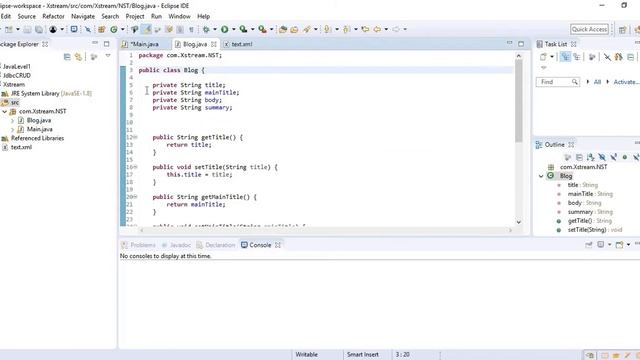Switch to the Problems tab
The image size is (640, 360).
(139, 245)
